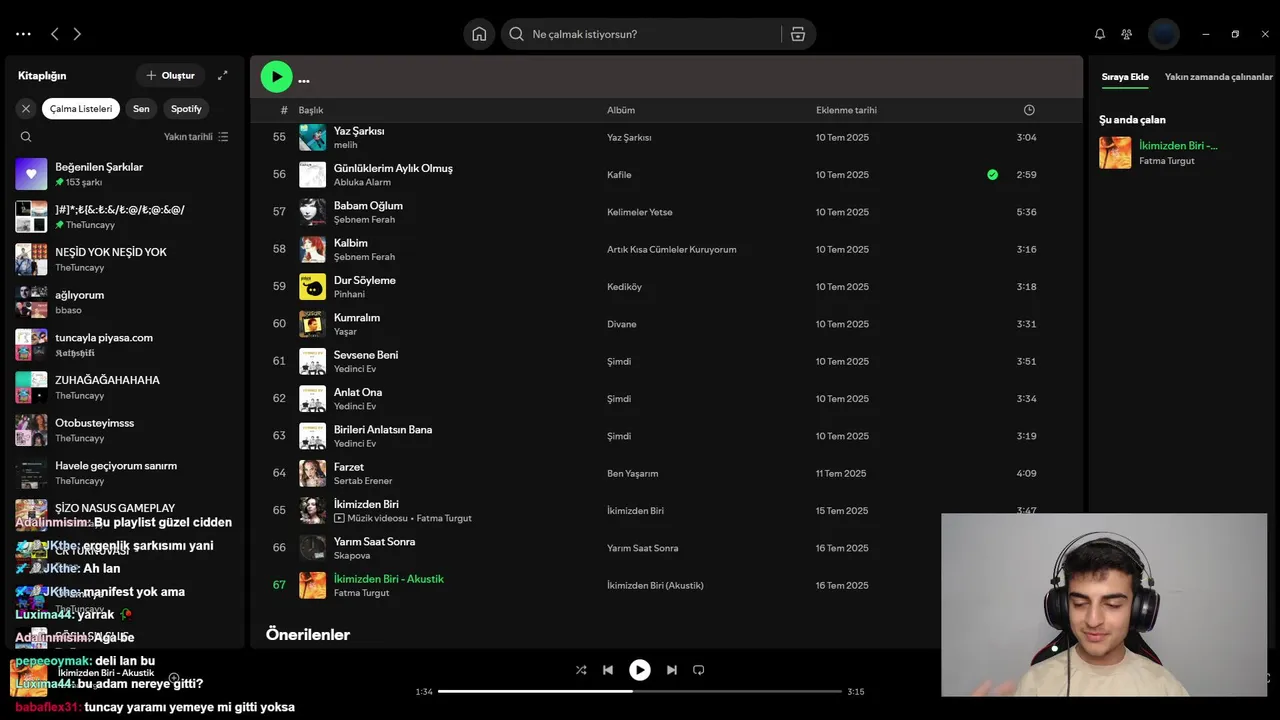This screenshot has height=720, width=1280.
Task: Play the playlist with the green button
Action: [276, 77]
